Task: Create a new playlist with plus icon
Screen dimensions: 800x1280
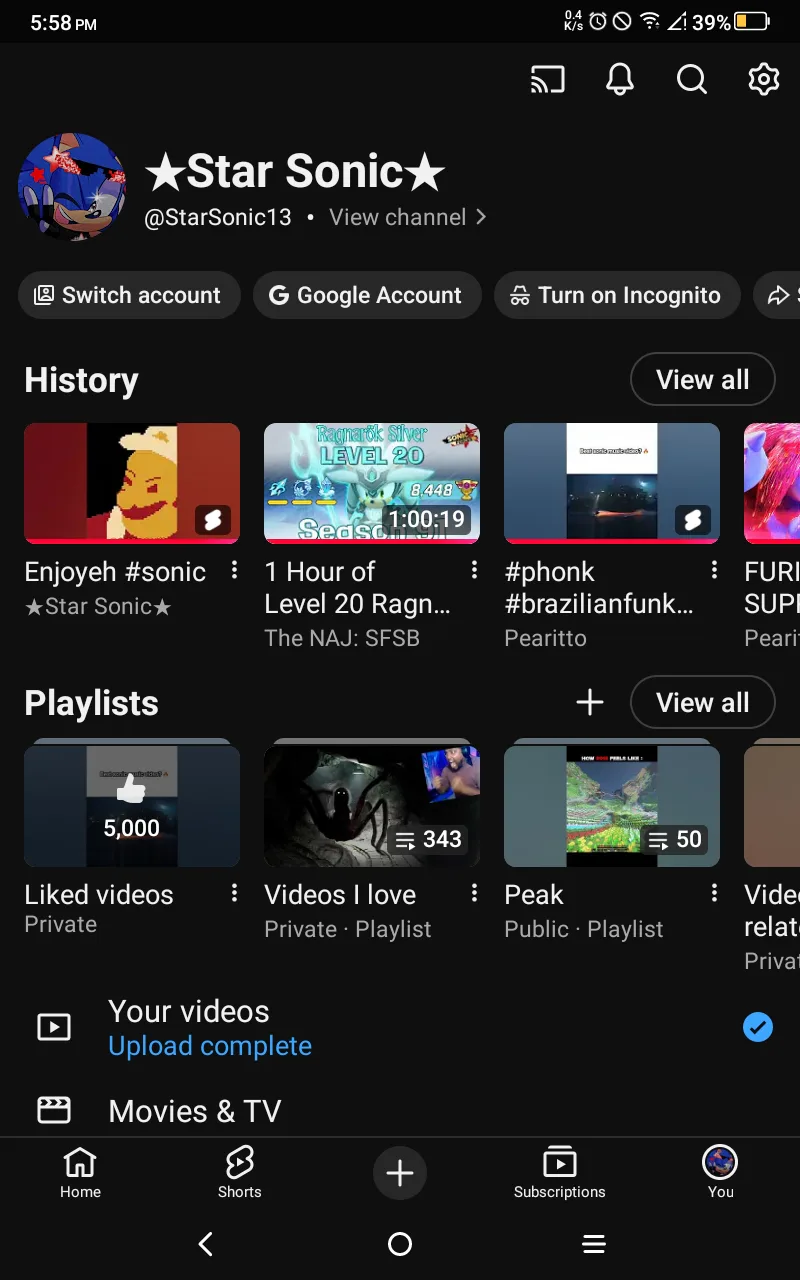Action: (590, 703)
